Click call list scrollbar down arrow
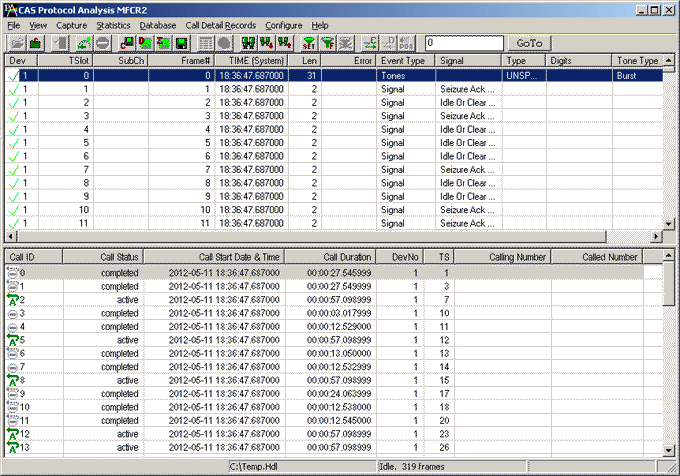This screenshot has height=476, width=680. 668,450
